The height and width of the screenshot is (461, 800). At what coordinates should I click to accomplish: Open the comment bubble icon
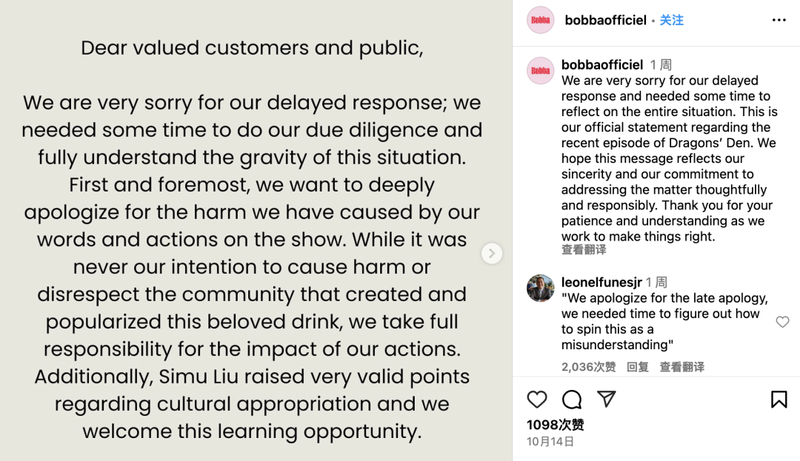tap(571, 399)
